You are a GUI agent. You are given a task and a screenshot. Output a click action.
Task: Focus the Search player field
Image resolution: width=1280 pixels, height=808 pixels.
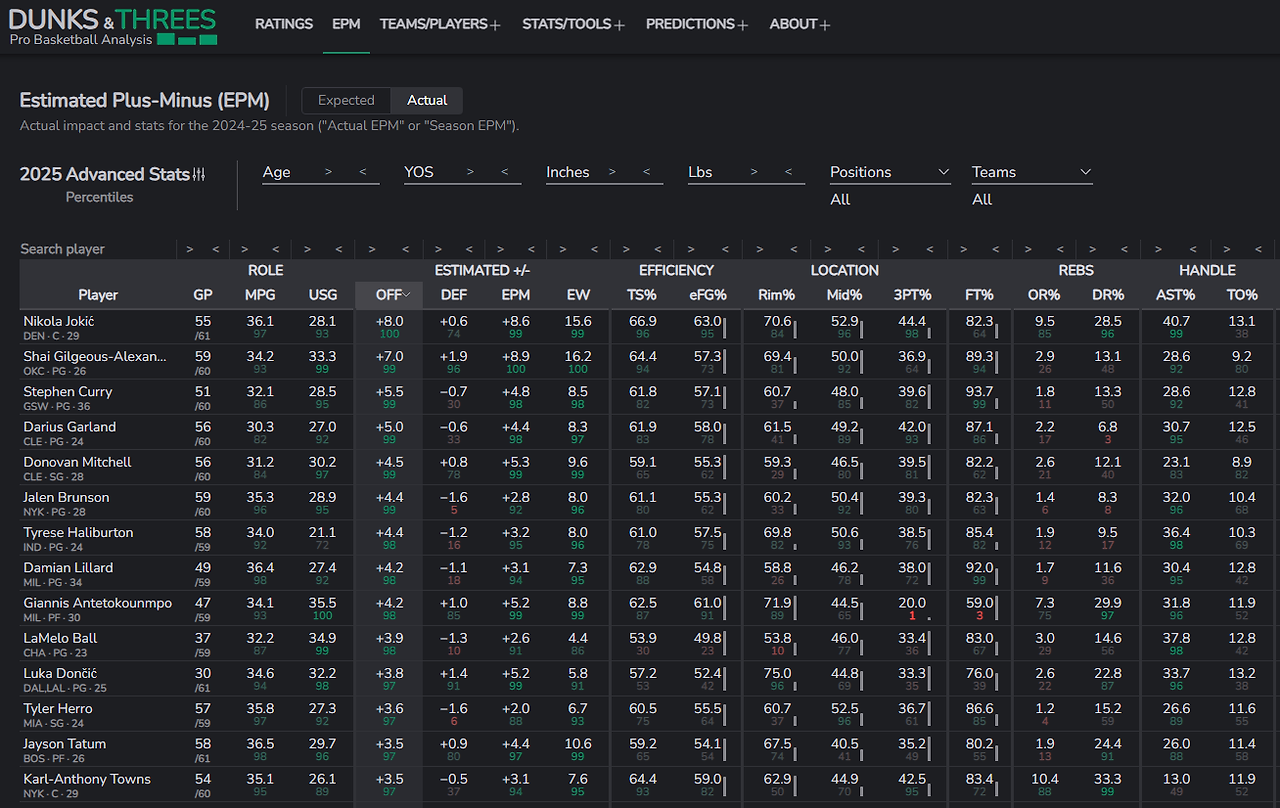(96, 249)
